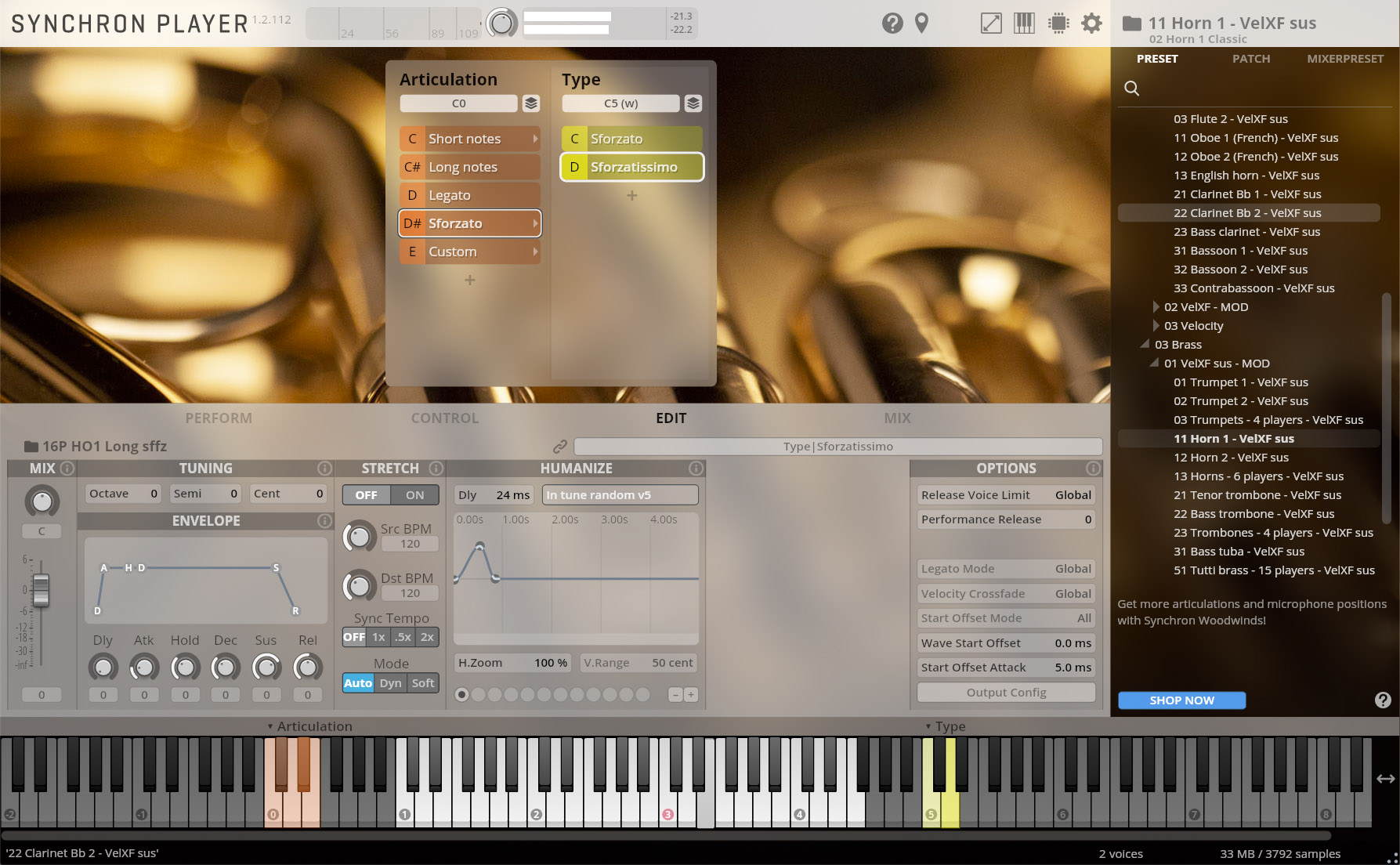Click the resize window icon in top toolbar

point(991,24)
